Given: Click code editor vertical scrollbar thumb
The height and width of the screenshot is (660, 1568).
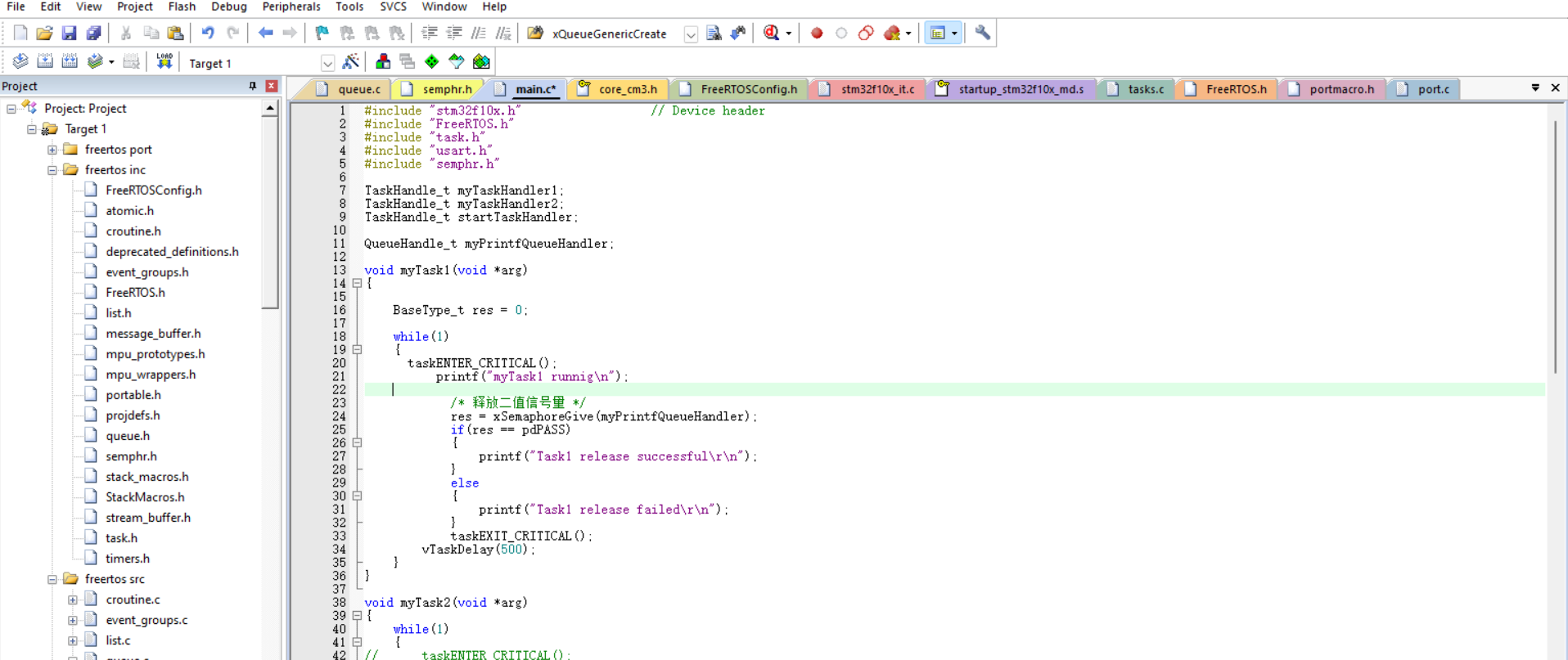Looking at the screenshot, I should click(1554, 245).
